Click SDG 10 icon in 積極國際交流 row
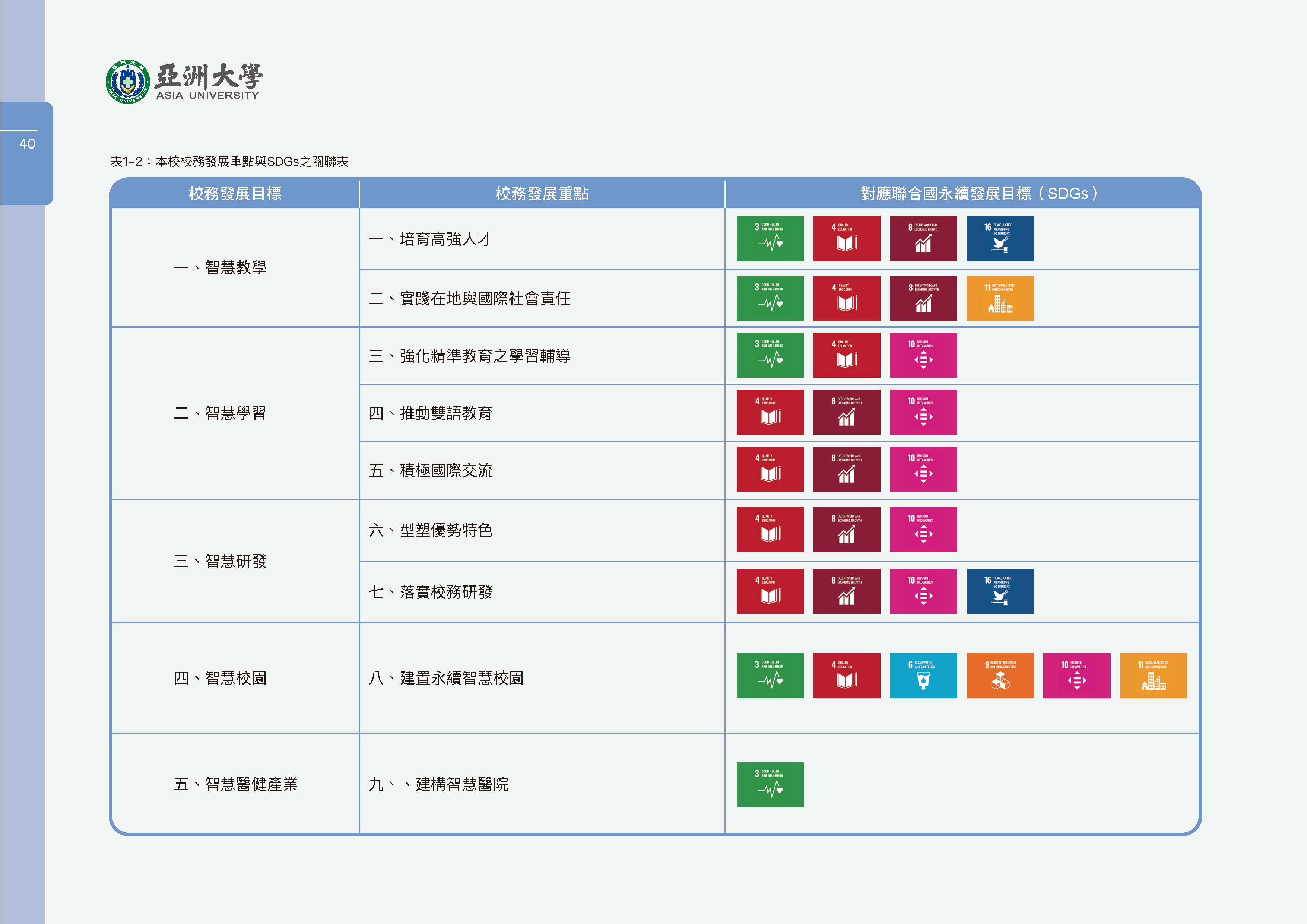 (923, 469)
